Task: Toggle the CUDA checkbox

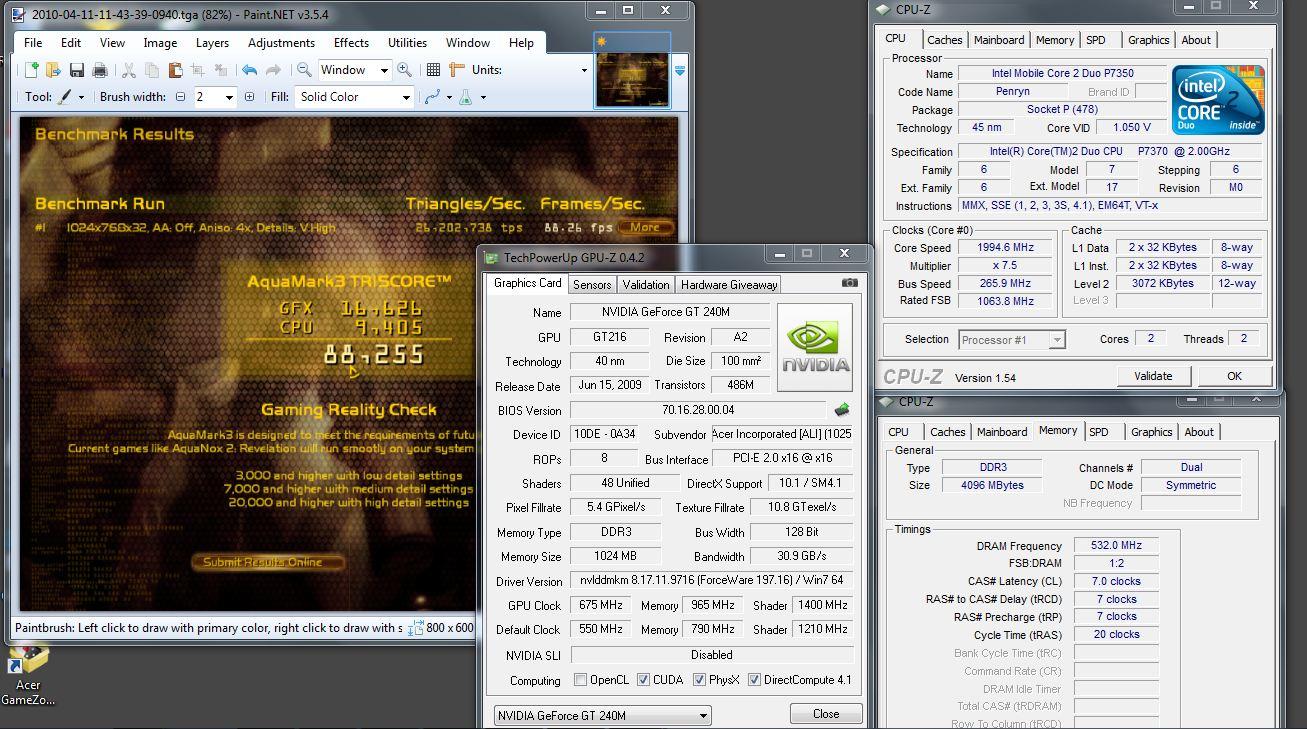Action: pos(643,680)
